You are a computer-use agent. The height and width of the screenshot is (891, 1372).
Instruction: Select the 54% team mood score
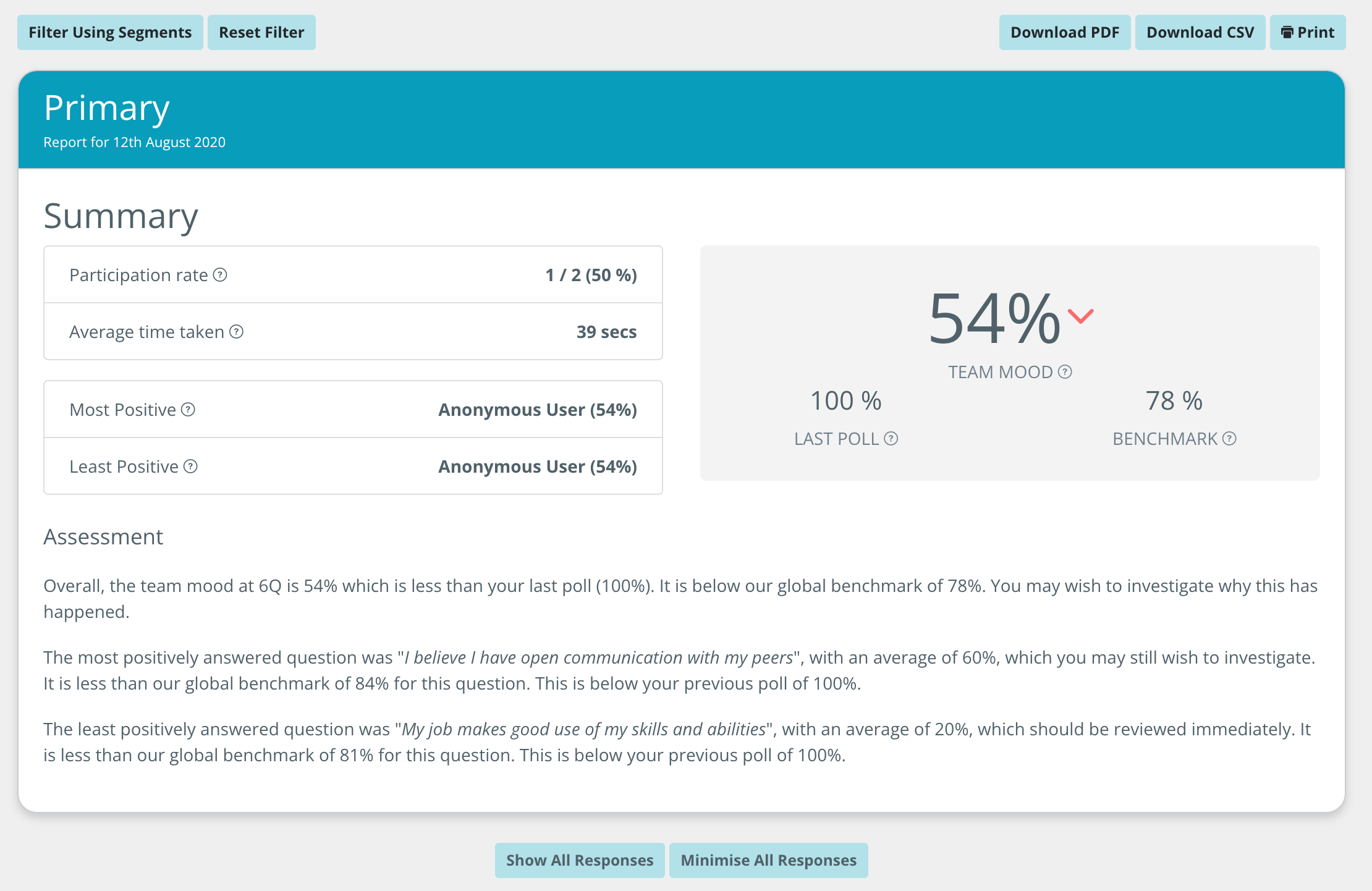[x=994, y=319]
